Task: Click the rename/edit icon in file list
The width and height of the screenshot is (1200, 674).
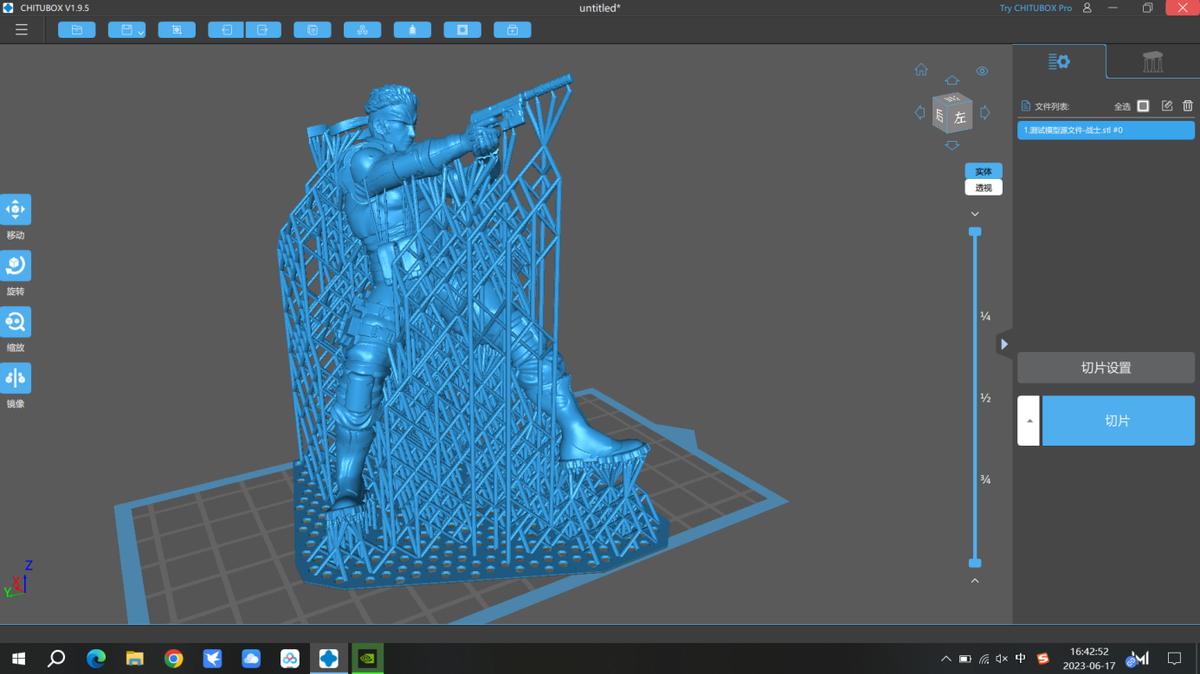Action: coord(1166,105)
